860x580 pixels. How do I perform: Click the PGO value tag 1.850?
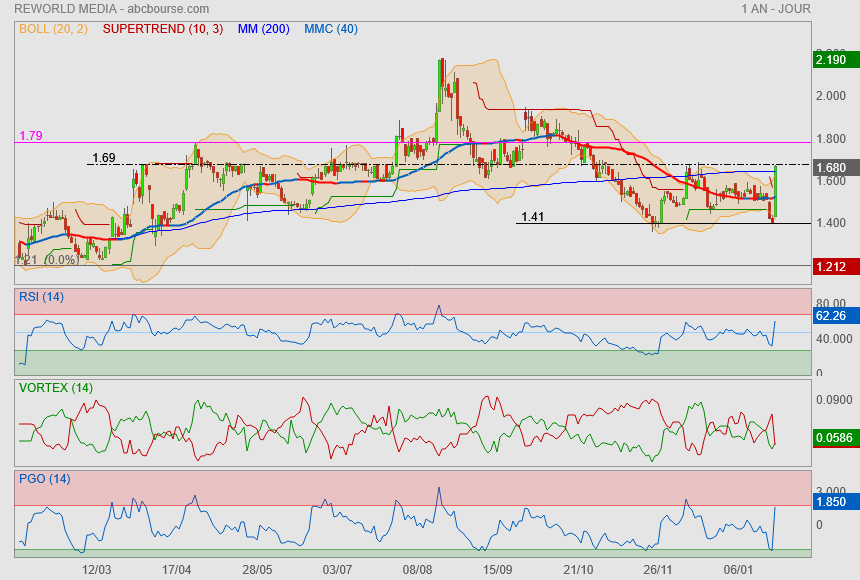coord(832,500)
